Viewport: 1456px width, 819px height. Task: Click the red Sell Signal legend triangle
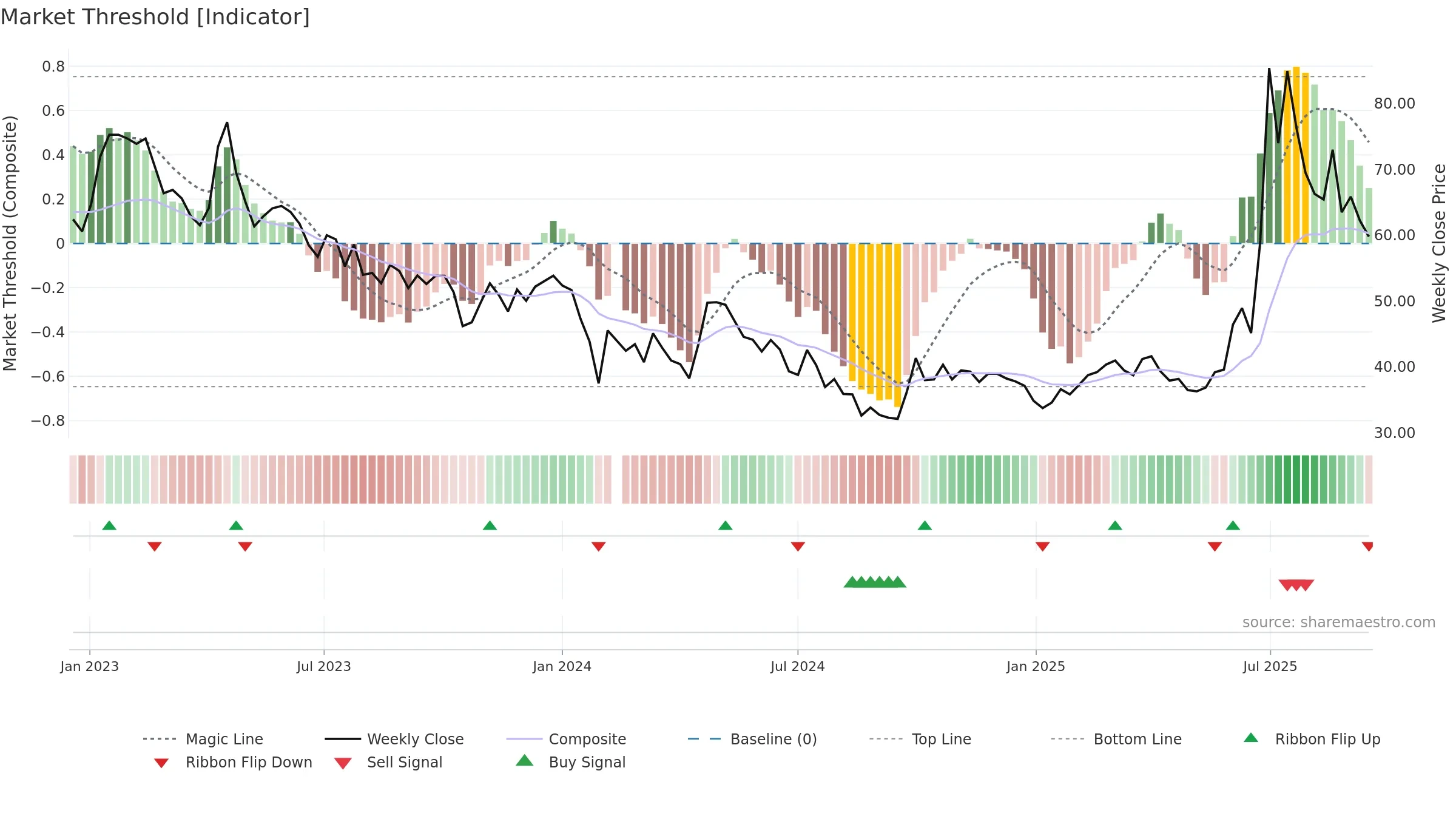tap(343, 763)
